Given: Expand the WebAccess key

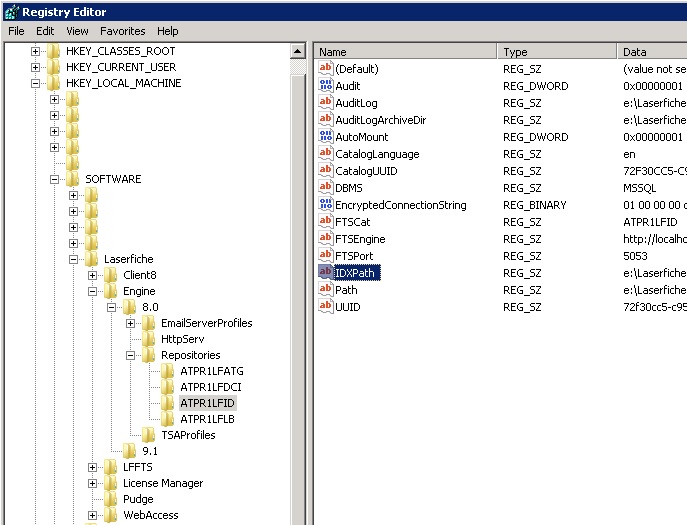Looking at the screenshot, I should (x=92, y=515).
